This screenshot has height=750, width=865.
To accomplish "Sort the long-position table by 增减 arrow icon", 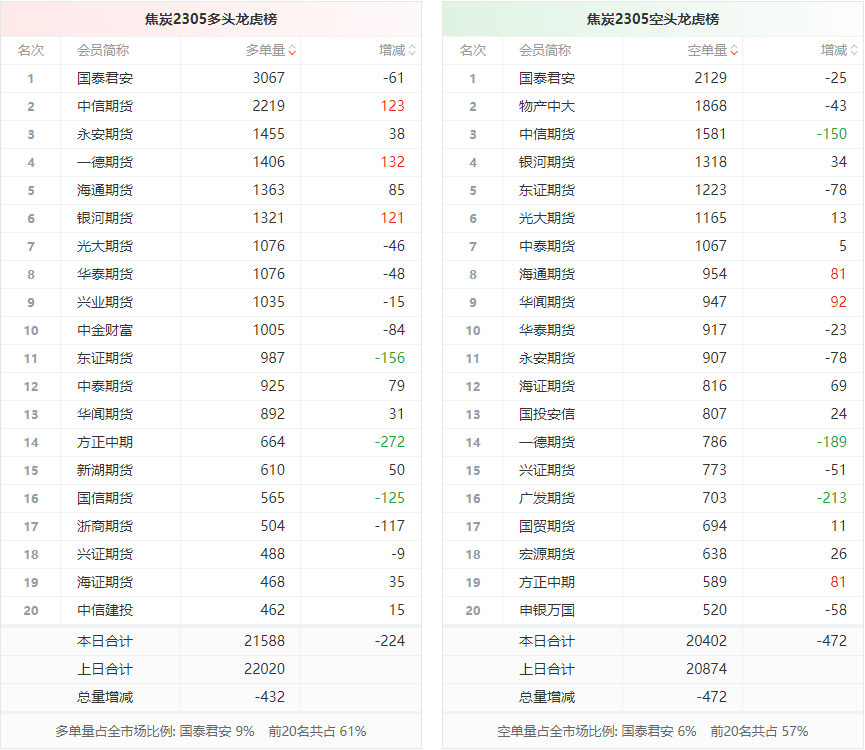I will tap(412, 51).
